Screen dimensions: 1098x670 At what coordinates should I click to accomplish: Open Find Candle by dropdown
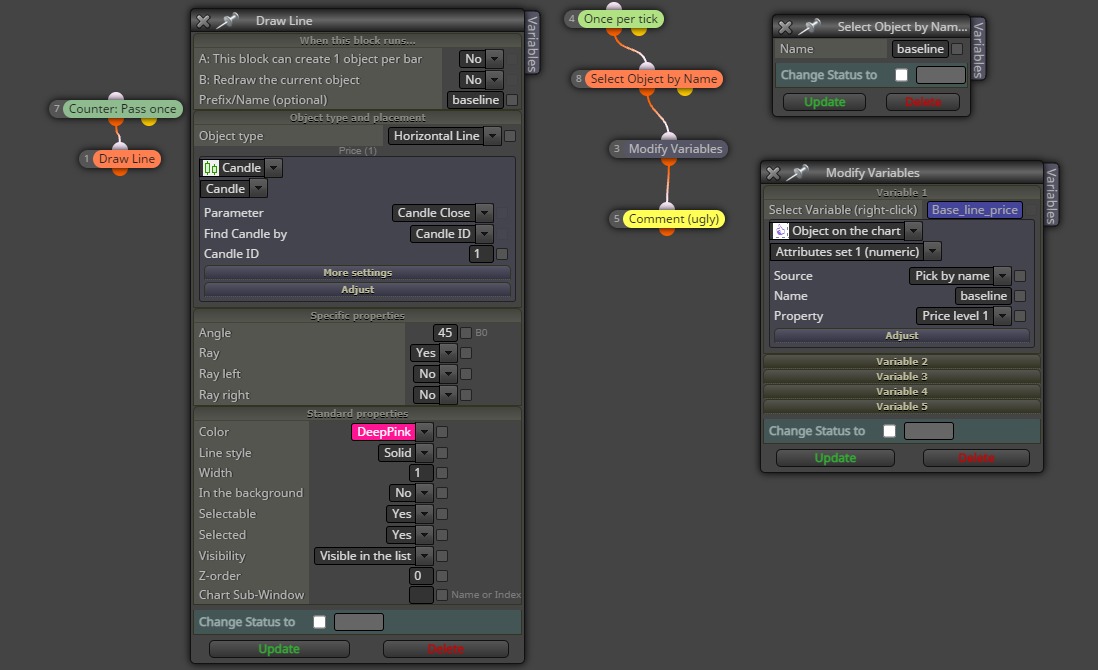pyautogui.click(x=452, y=234)
